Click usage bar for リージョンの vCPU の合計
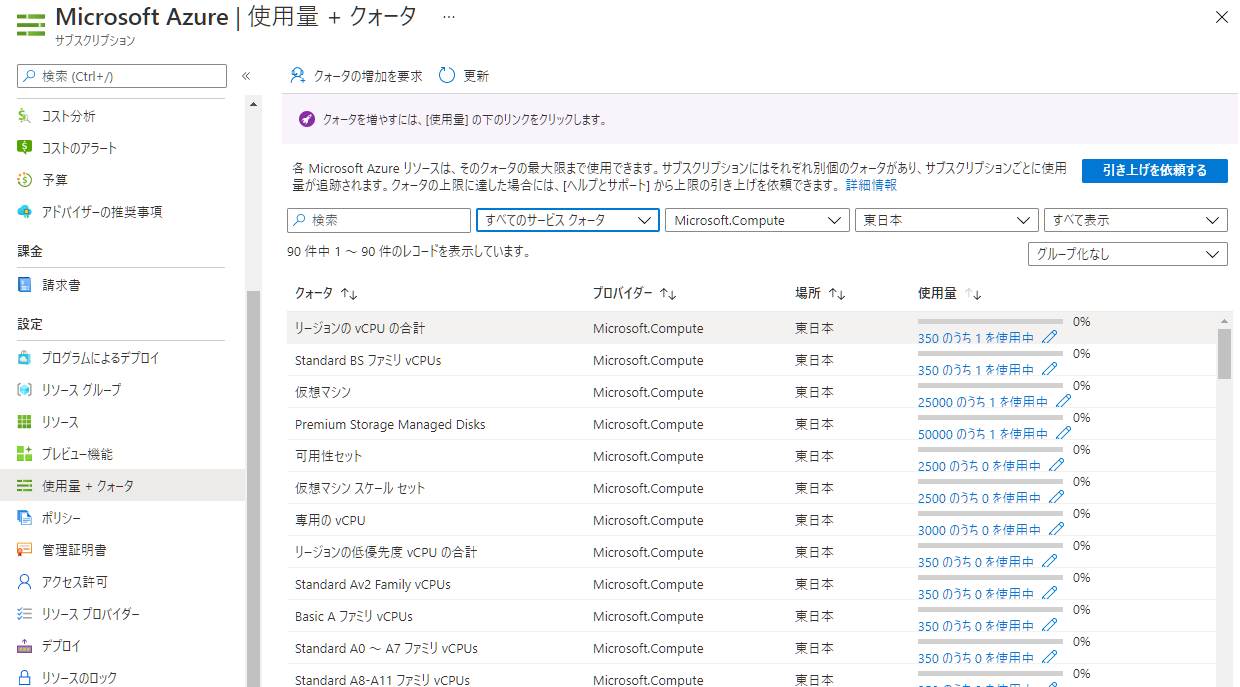The width and height of the screenshot is (1240, 687). 990,322
